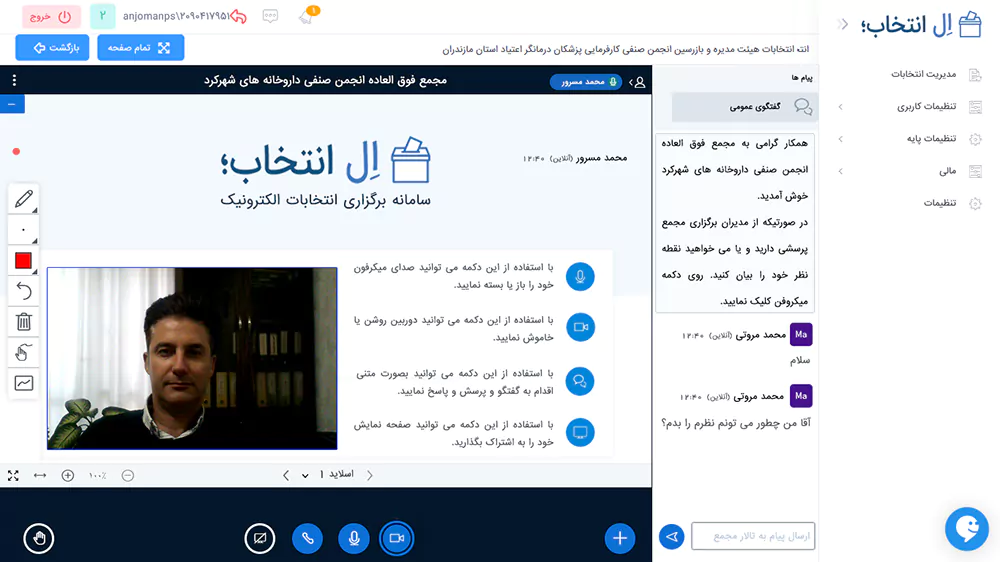Raise hand using the hand icon
Viewport: 1000px width, 562px height.
pos(38,539)
